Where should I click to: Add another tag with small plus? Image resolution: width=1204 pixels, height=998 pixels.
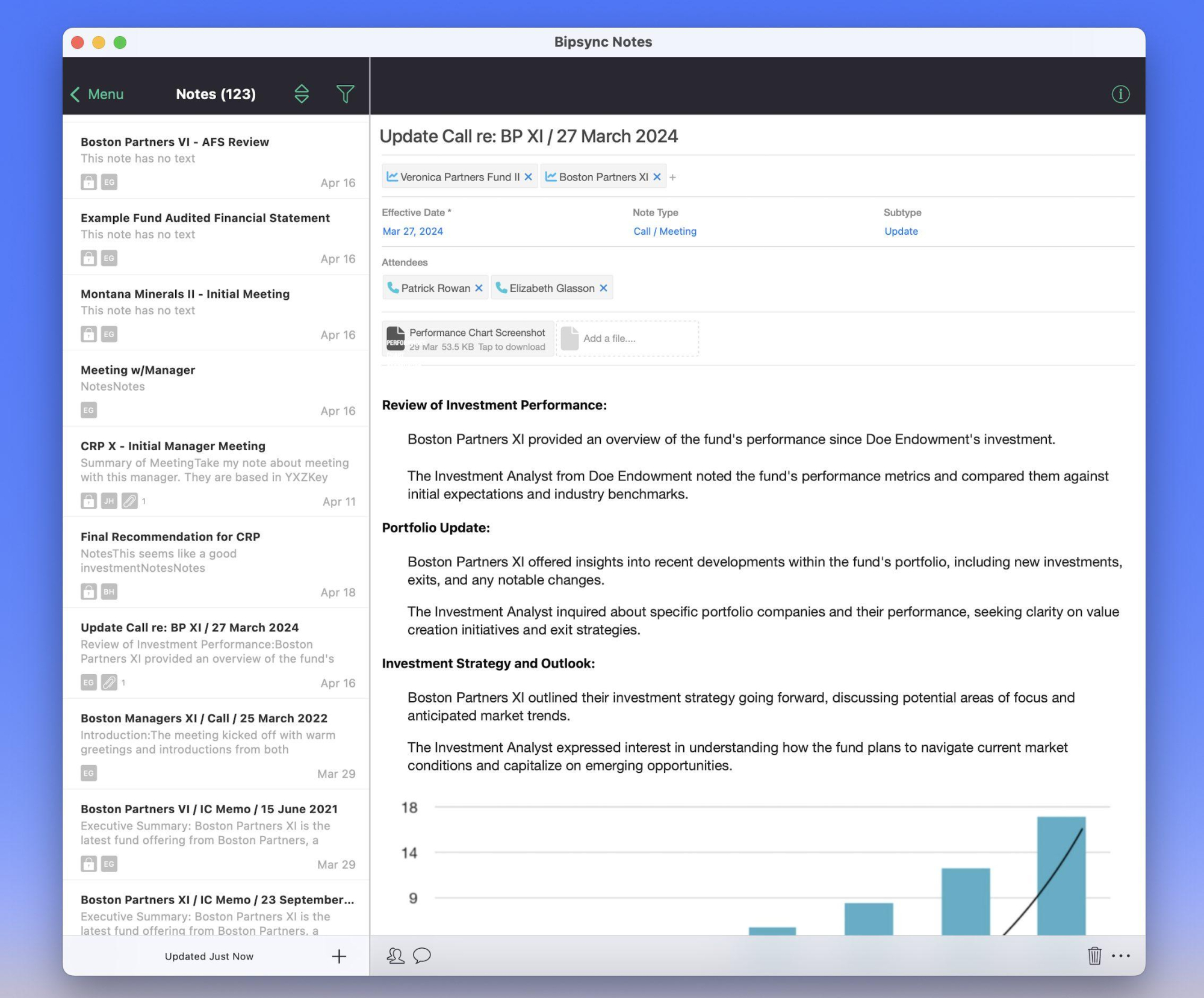click(x=673, y=178)
